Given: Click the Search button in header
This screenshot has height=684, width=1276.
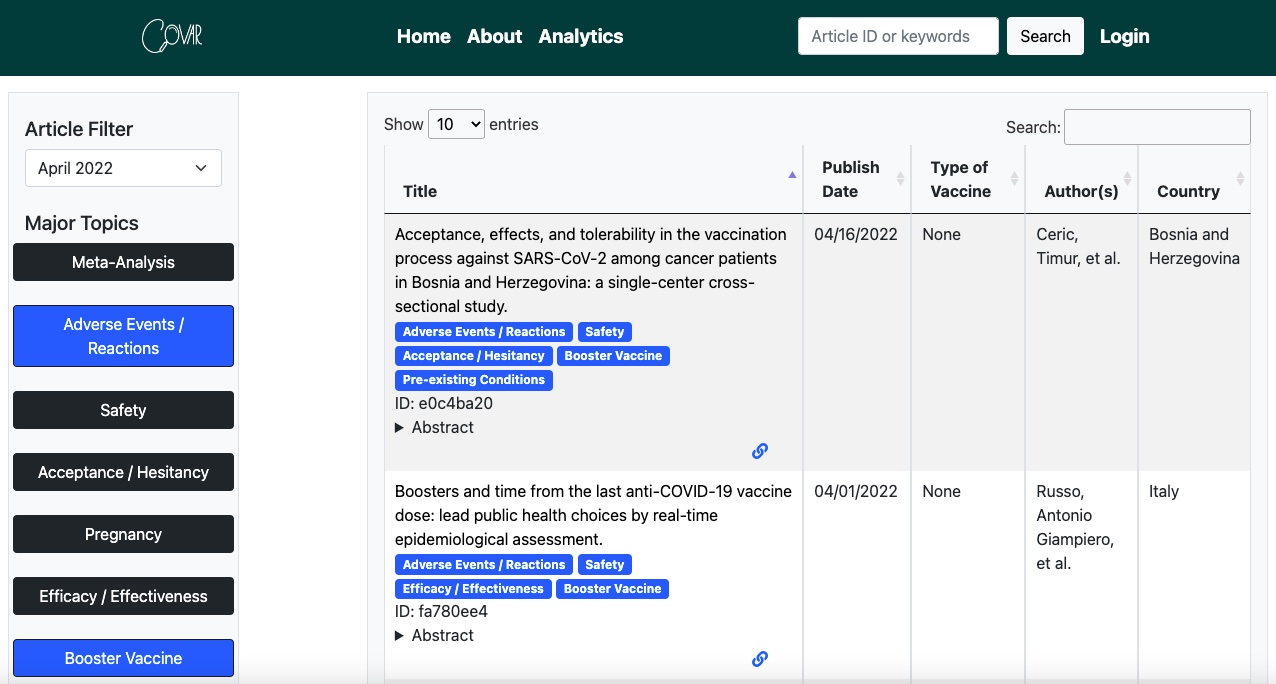Looking at the screenshot, I should pyautogui.click(x=1045, y=36).
